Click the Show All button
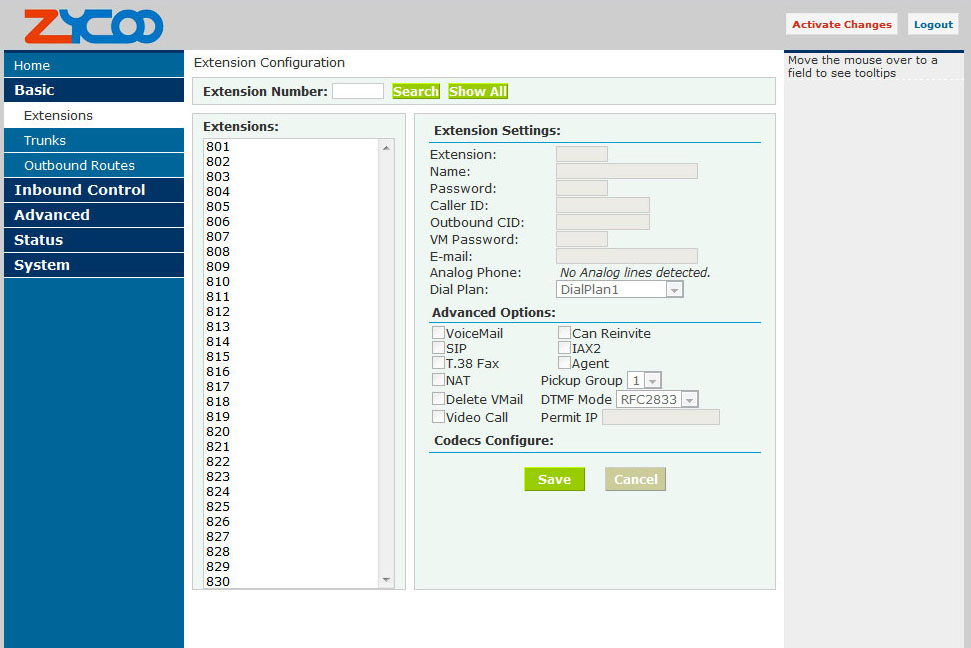 point(477,91)
